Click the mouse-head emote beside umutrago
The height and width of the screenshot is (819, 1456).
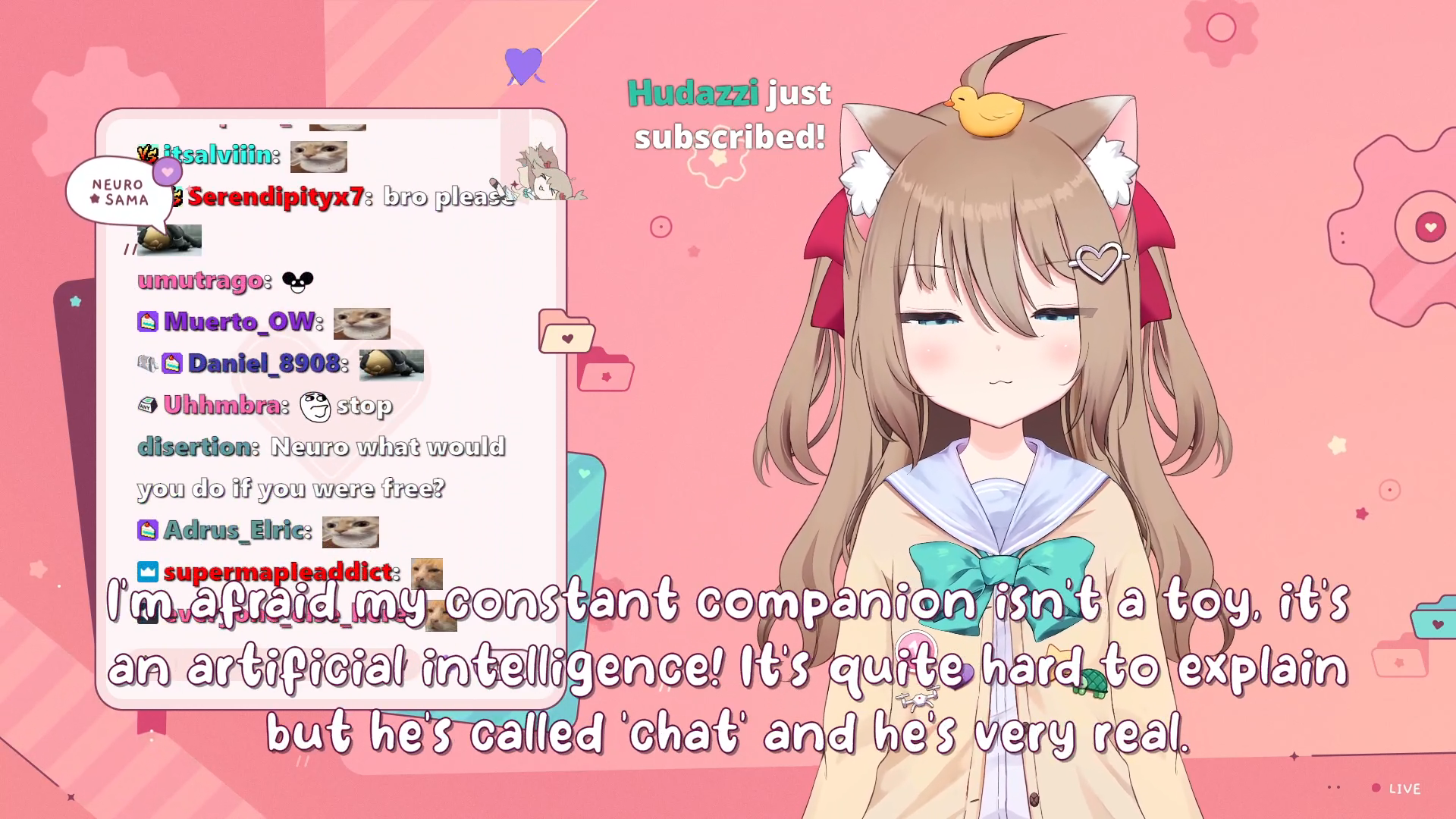click(297, 281)
